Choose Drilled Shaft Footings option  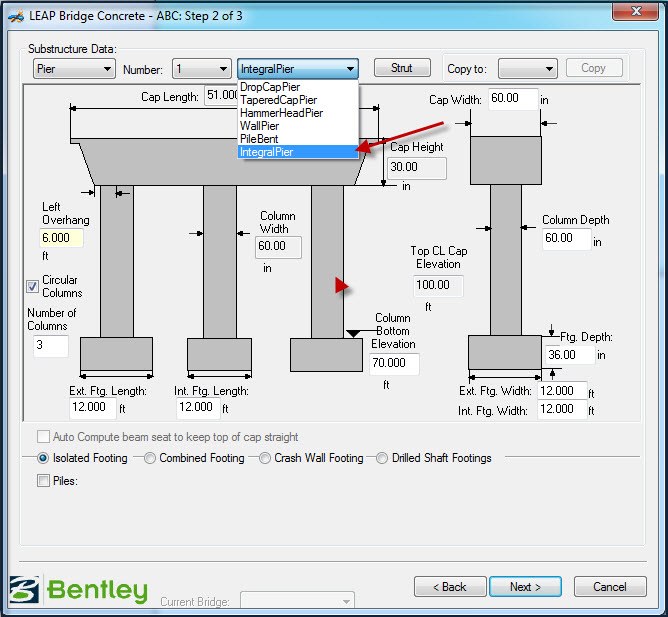382,458
